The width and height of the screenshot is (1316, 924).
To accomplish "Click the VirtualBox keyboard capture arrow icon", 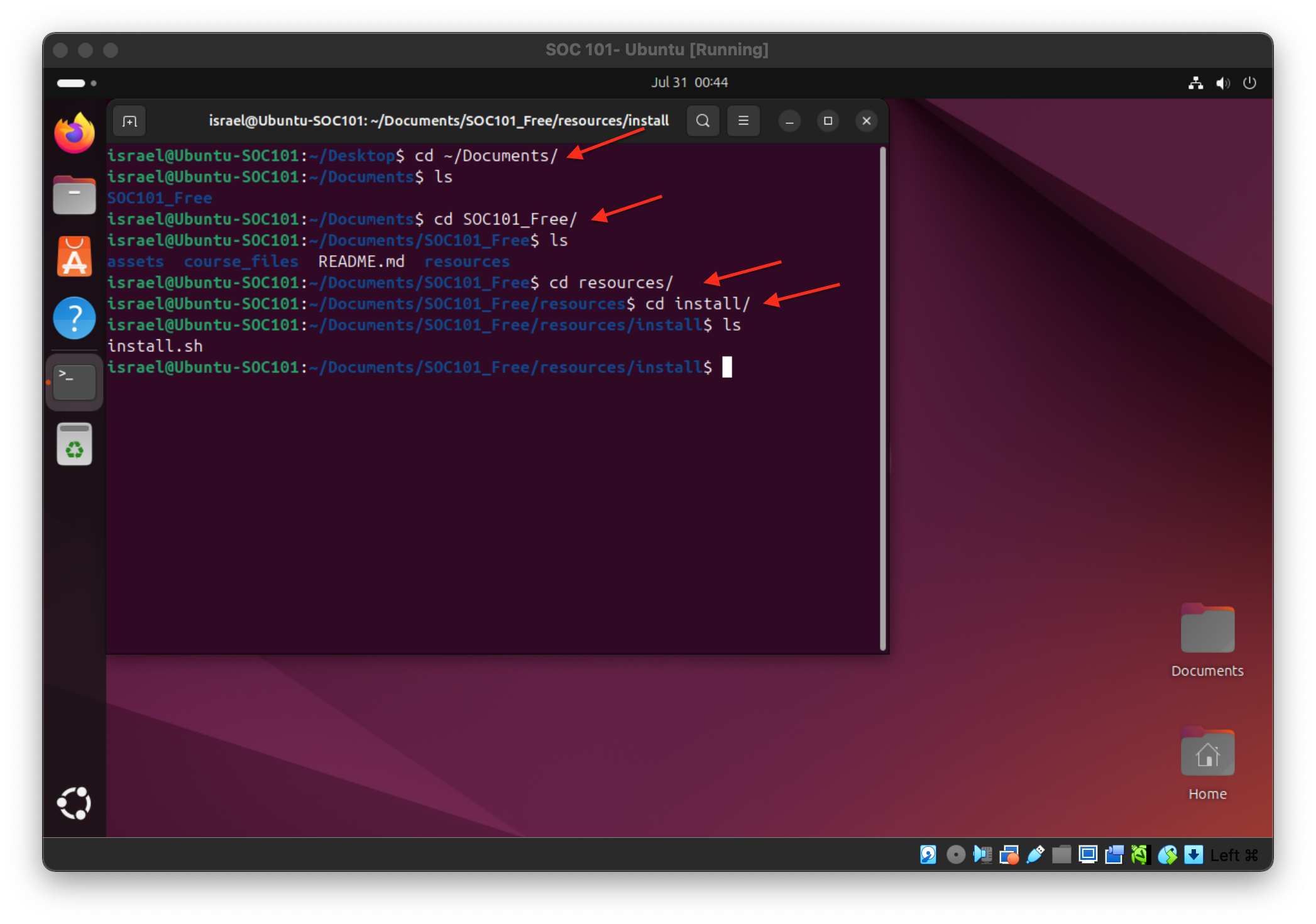I will coord(1193,855).
